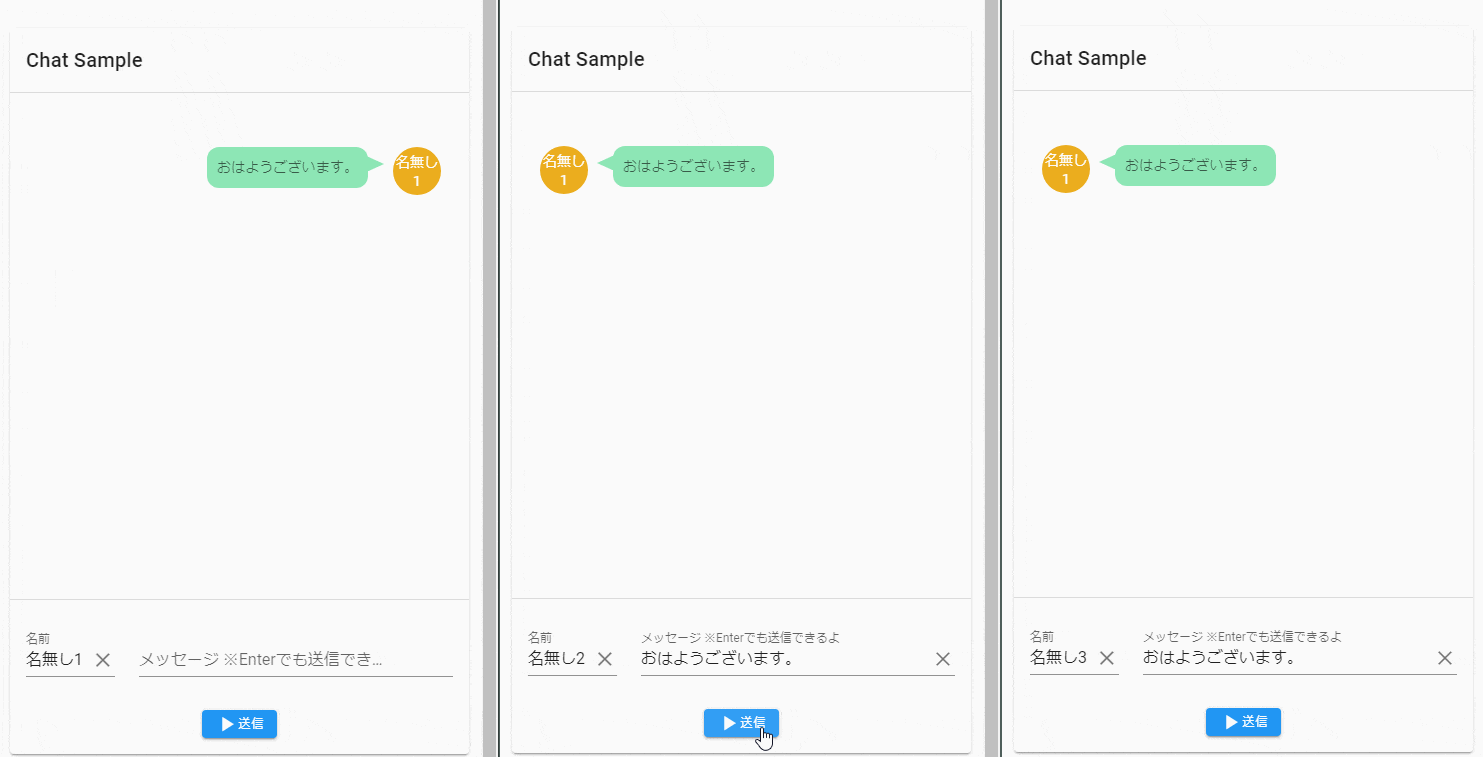Viewport: 1483px width, 757px height.
Task: Click the 送信 button in the right chat panel
Action: coord(1243,722)
